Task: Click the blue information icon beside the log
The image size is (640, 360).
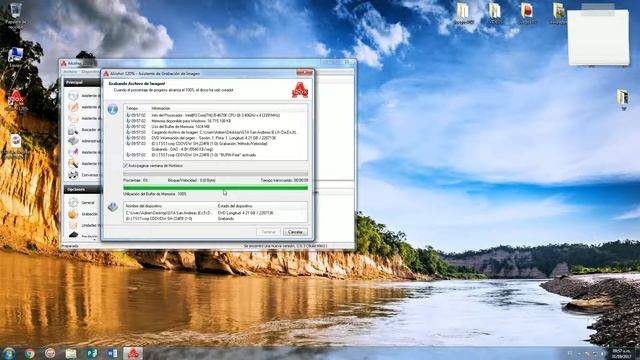Action: [113, 109]
